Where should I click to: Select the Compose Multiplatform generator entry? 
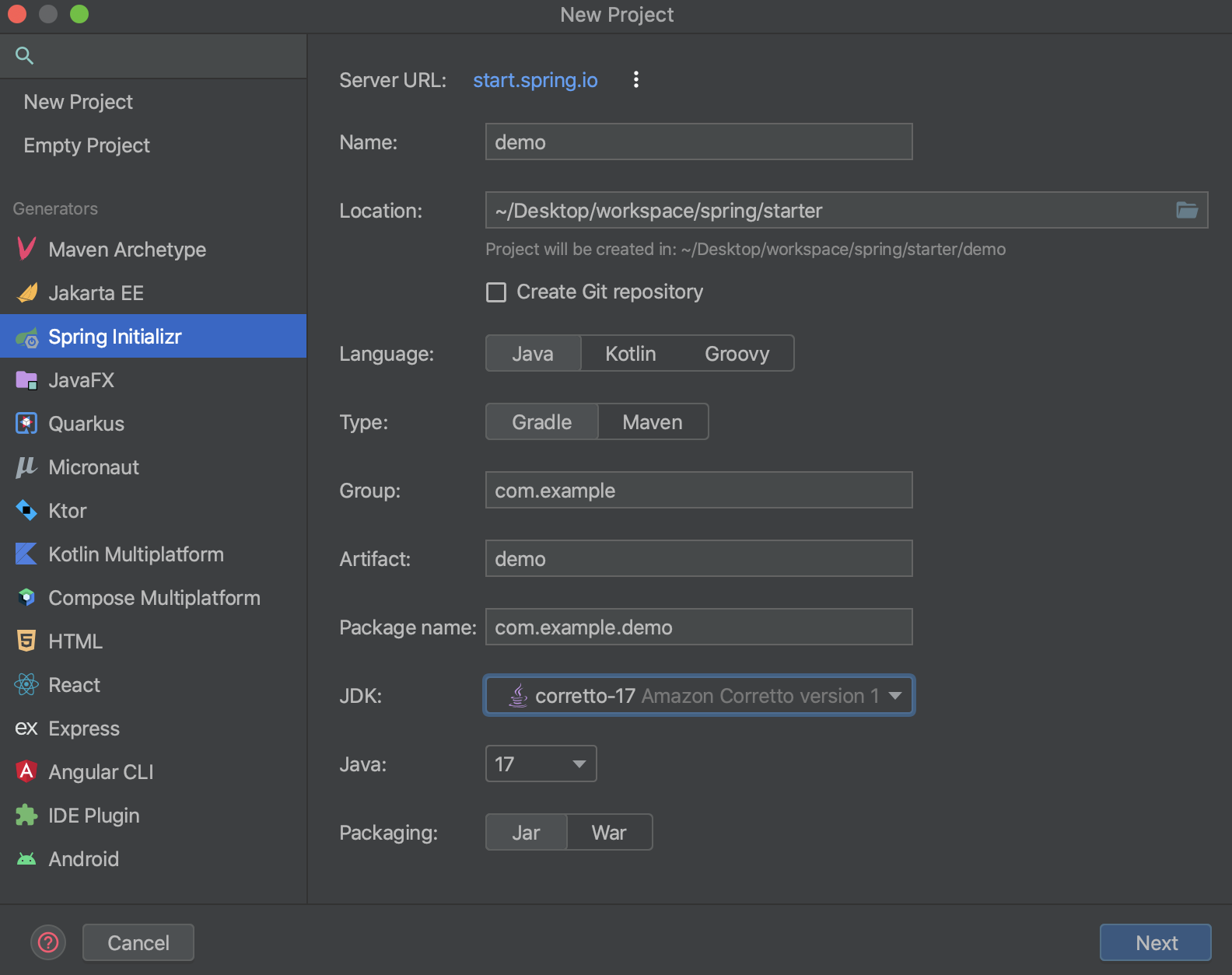click(153, 597)
